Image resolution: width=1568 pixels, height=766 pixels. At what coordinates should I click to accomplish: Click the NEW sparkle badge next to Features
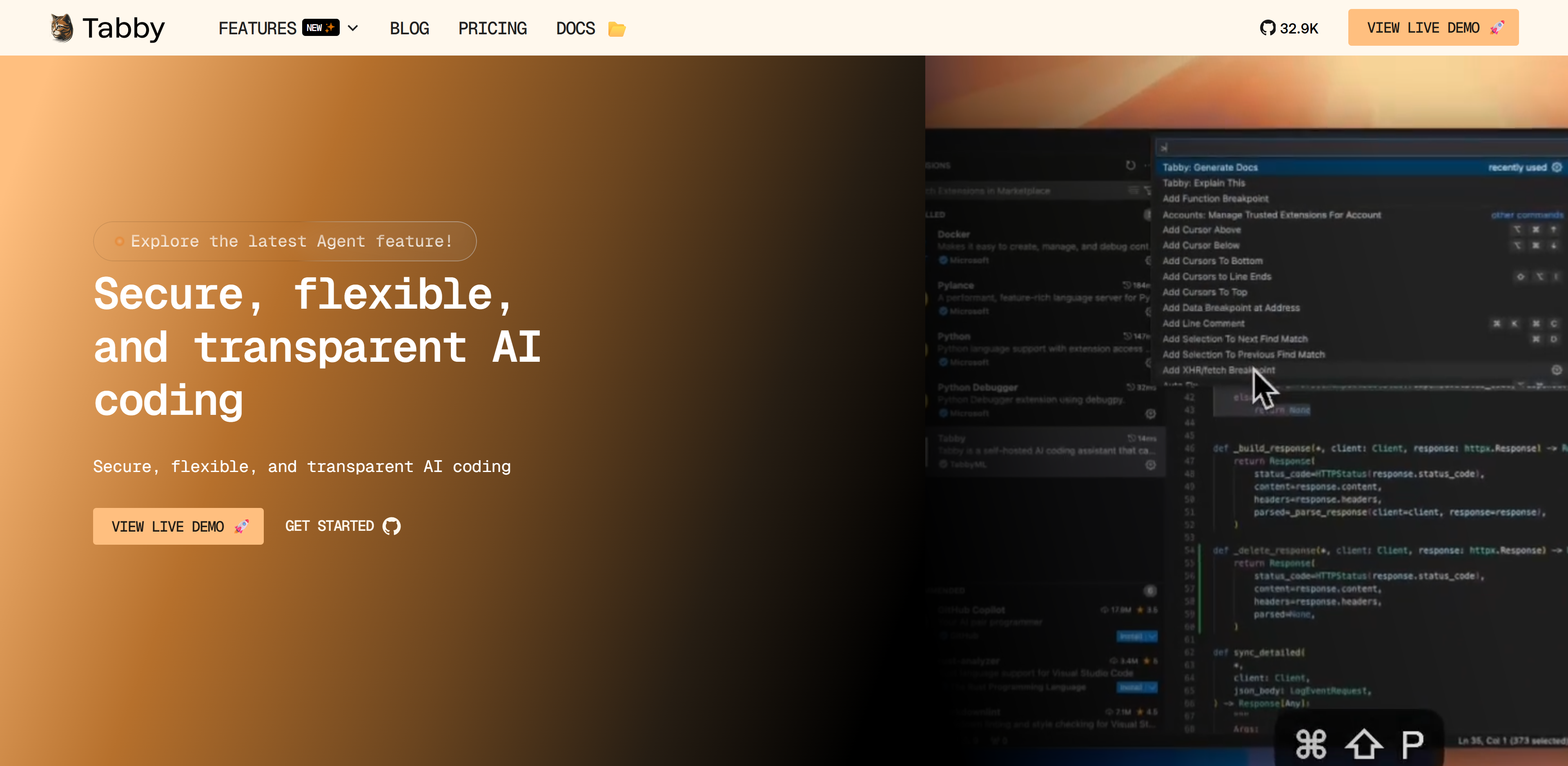[321, 28]
